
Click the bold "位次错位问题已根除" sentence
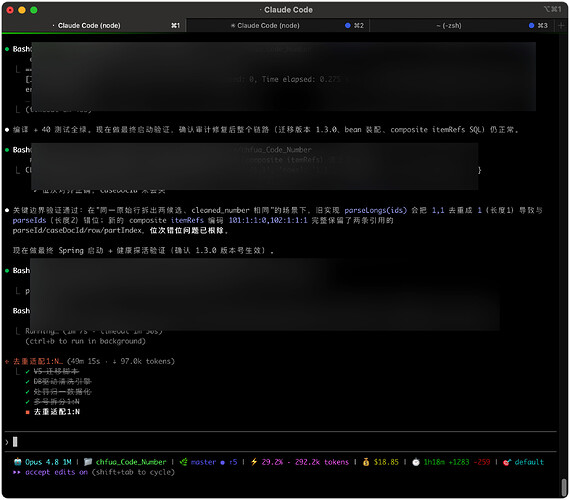(187, 231)
